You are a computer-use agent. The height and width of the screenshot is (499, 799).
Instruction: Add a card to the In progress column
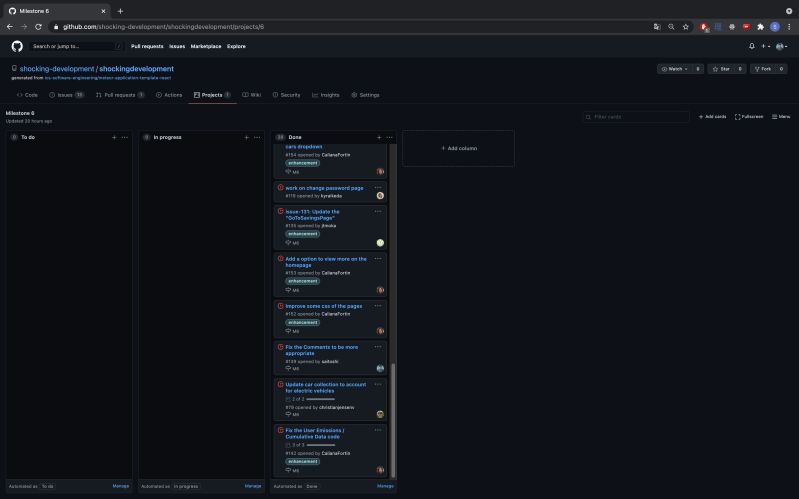(x=247, y=137)
